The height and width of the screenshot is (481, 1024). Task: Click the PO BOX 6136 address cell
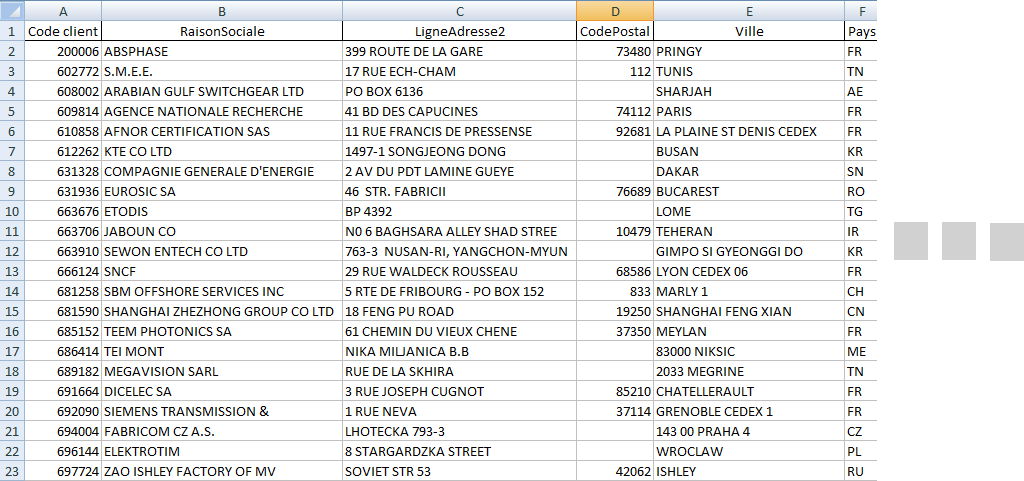459,91
